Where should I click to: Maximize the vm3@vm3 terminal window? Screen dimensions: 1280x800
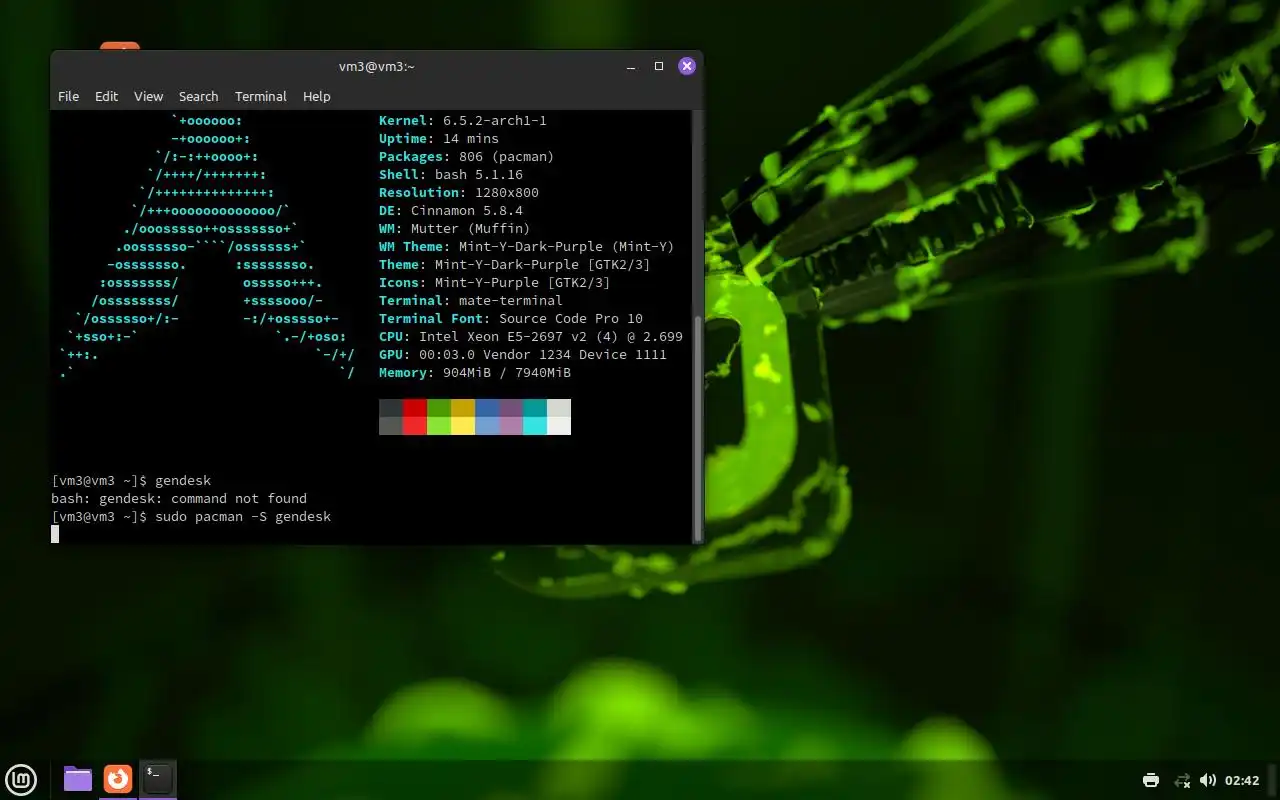pos(659,66)
